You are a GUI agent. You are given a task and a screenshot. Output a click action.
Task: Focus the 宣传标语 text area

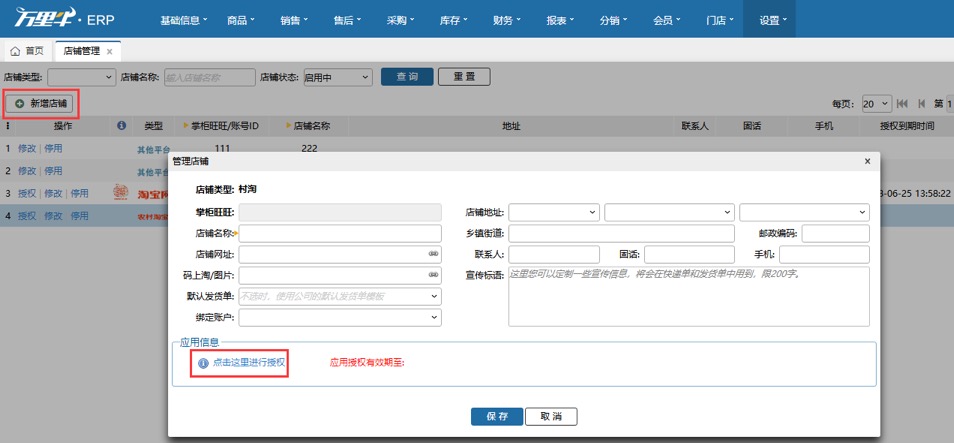tap(689, 296)
